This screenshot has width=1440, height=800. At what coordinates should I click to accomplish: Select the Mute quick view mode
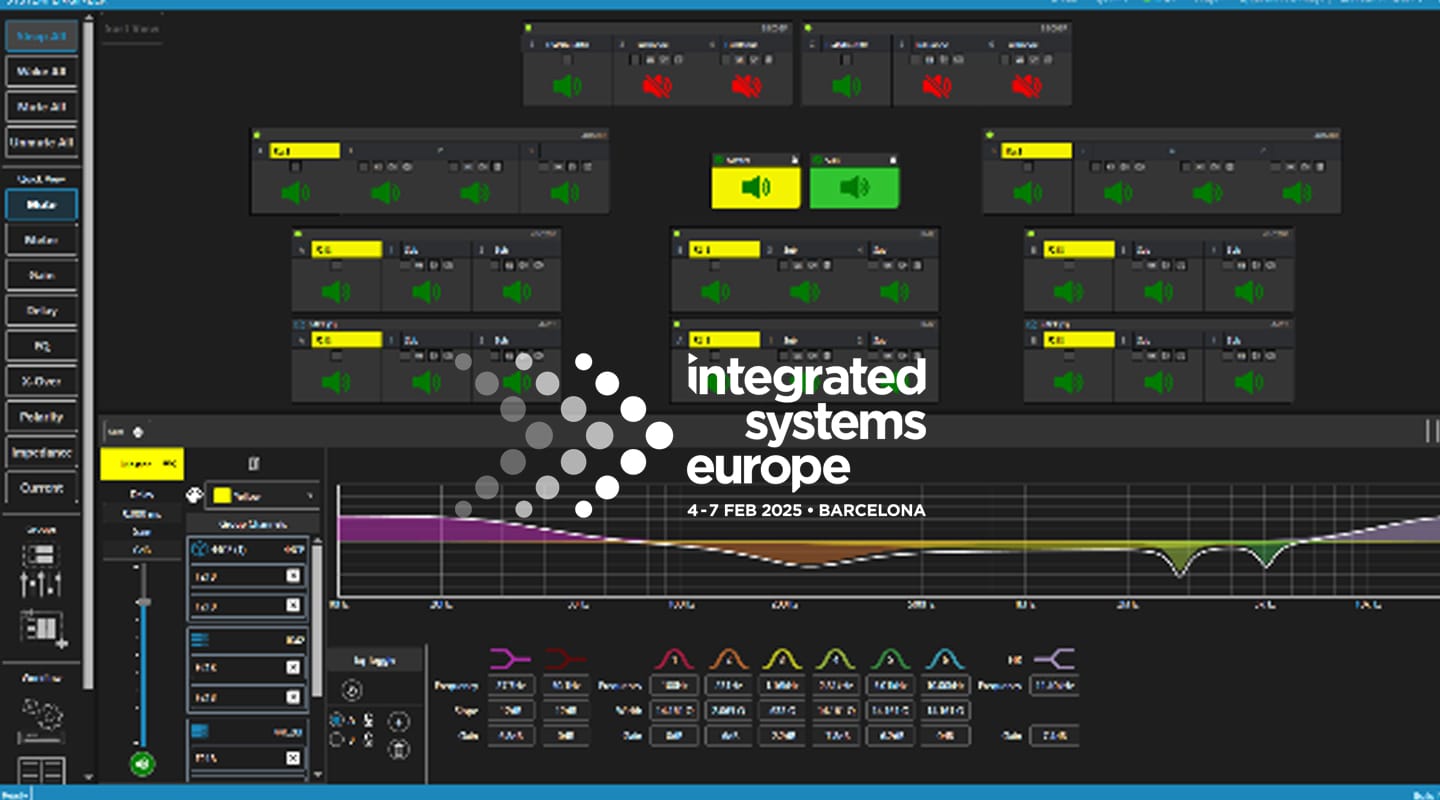[41, 205]
